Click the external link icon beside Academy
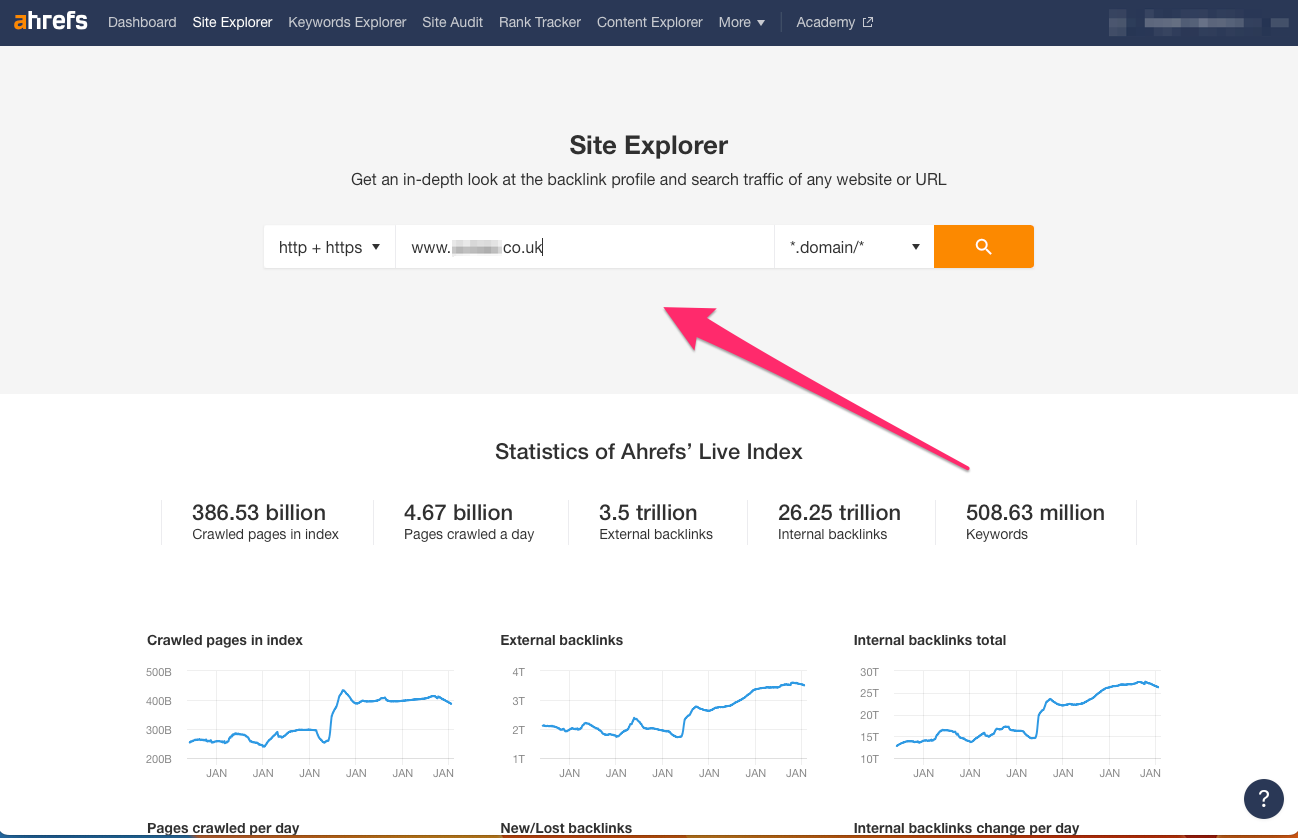 [867, 22]
